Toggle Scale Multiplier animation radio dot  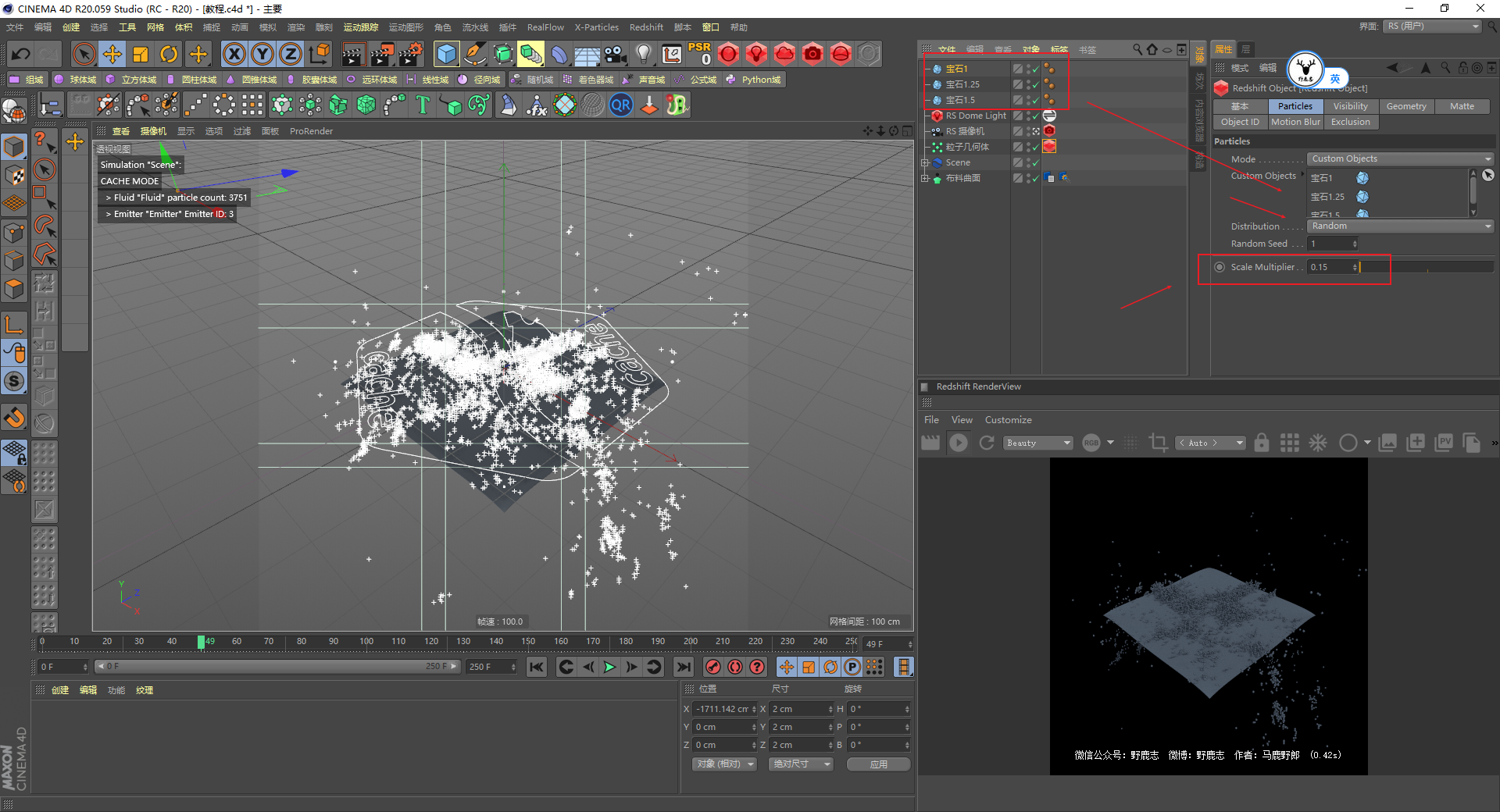1220,267
